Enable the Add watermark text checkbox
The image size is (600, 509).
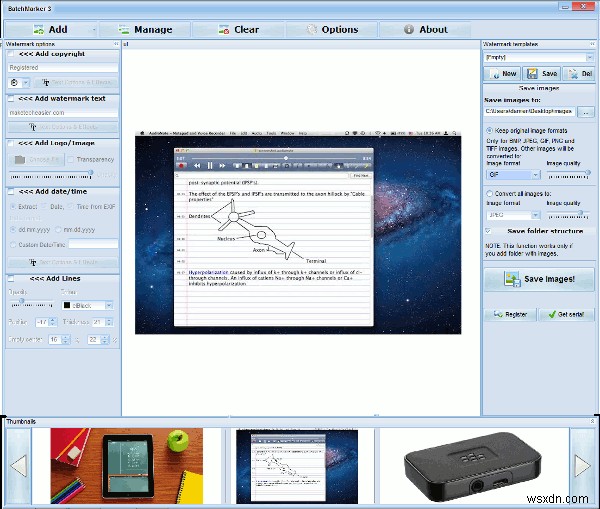coord(11,99)
